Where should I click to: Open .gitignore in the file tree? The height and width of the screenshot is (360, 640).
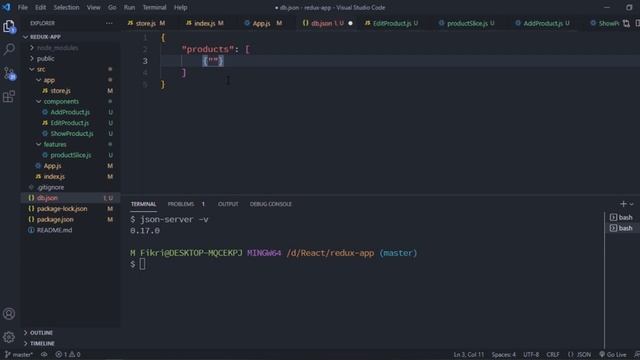coord(71,187)
